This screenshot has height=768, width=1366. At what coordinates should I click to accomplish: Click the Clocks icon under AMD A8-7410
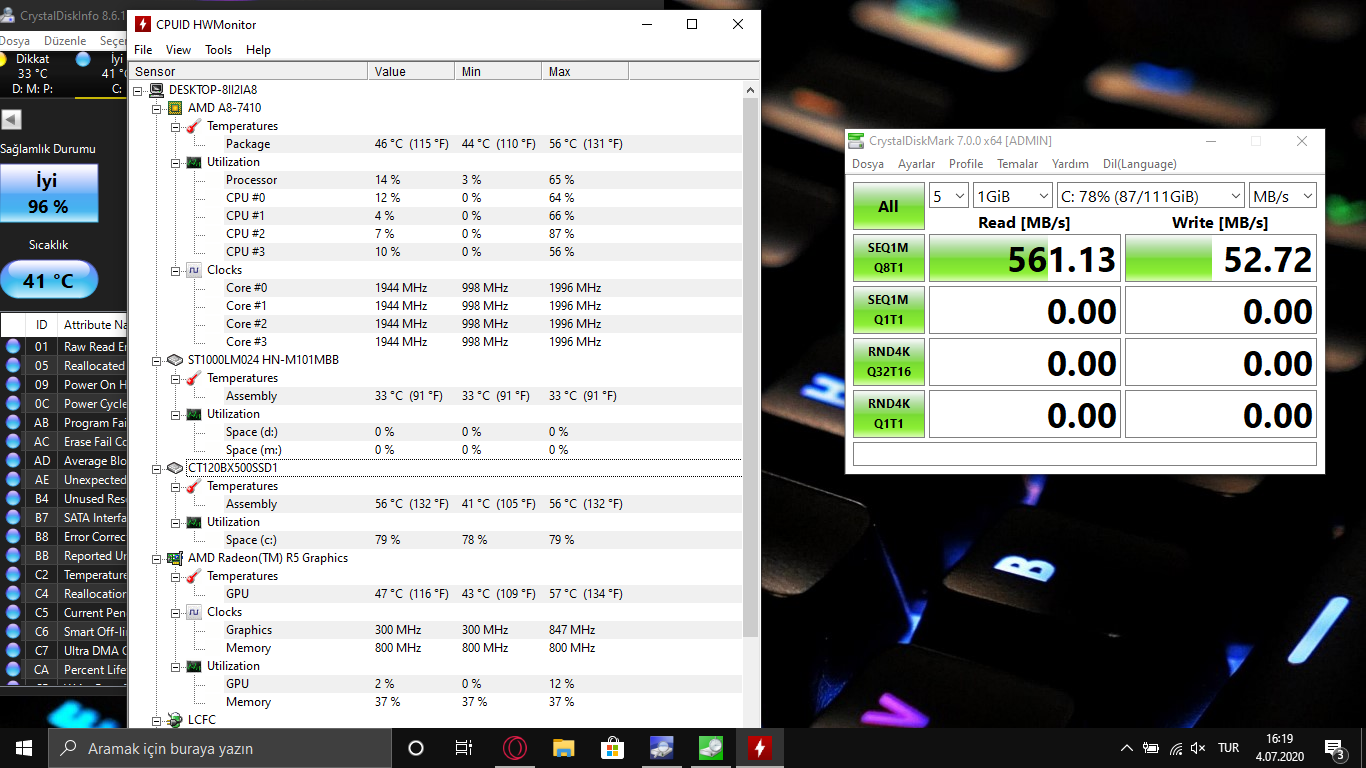(193, 270)
